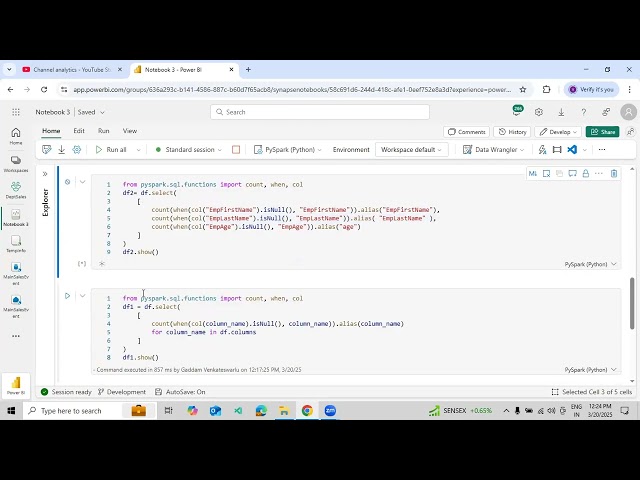Click the notebook vertical scrollbar thumb
The image size is (640, 480).
pyautogui.click(x=632, y=303)
